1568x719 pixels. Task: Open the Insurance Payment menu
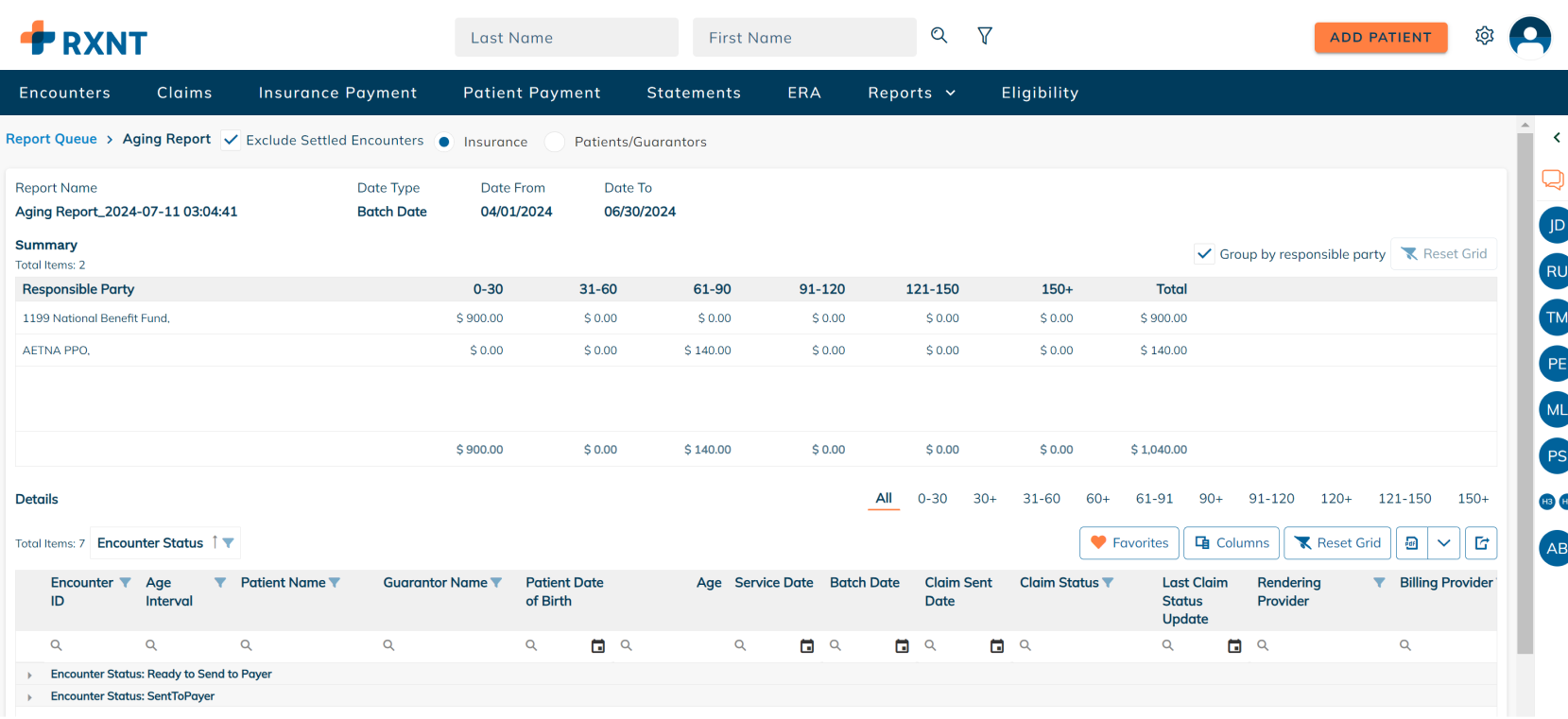[x=337, y=93]
